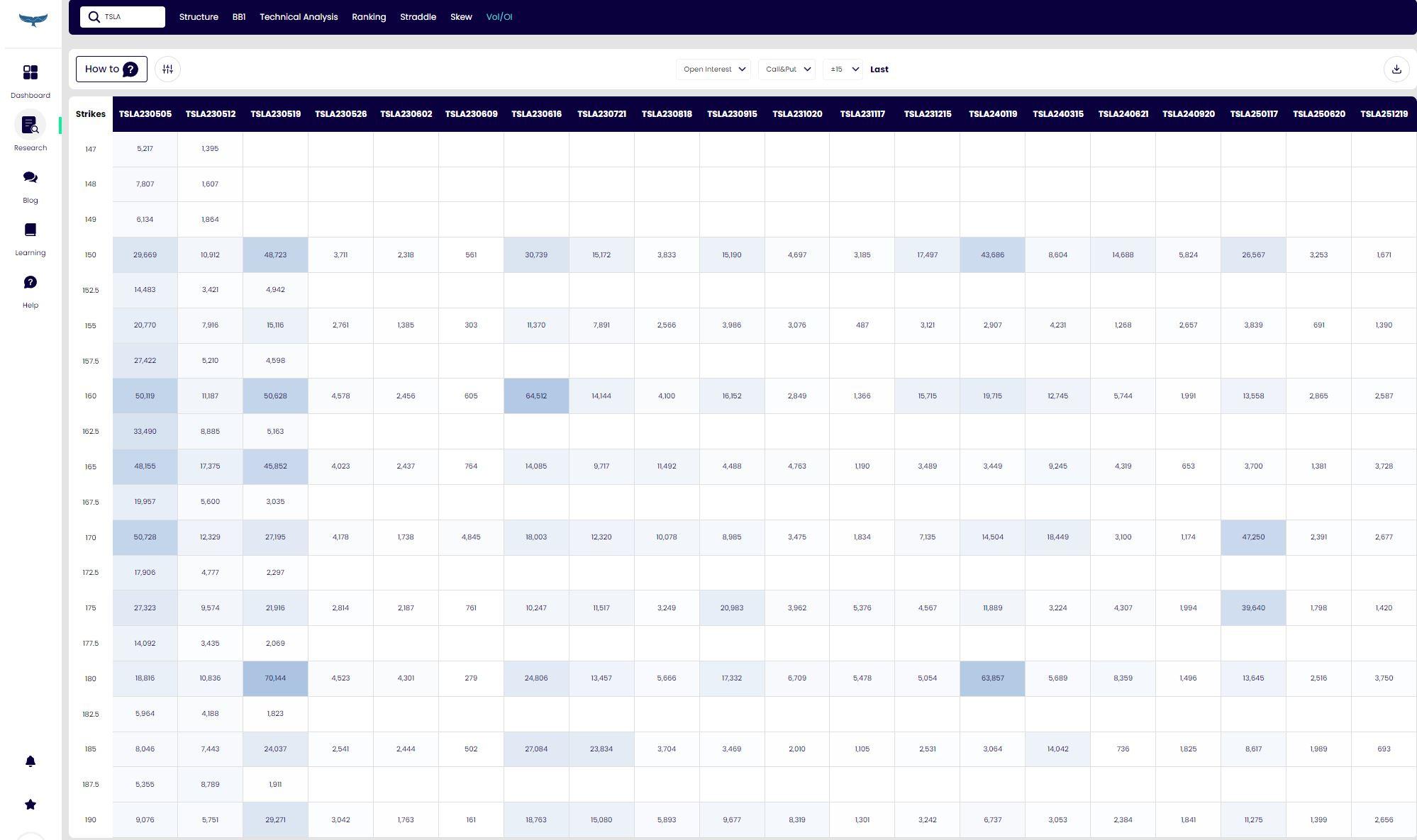Click the Last label
Screen dimensions: 1417x840
point(879,69)
